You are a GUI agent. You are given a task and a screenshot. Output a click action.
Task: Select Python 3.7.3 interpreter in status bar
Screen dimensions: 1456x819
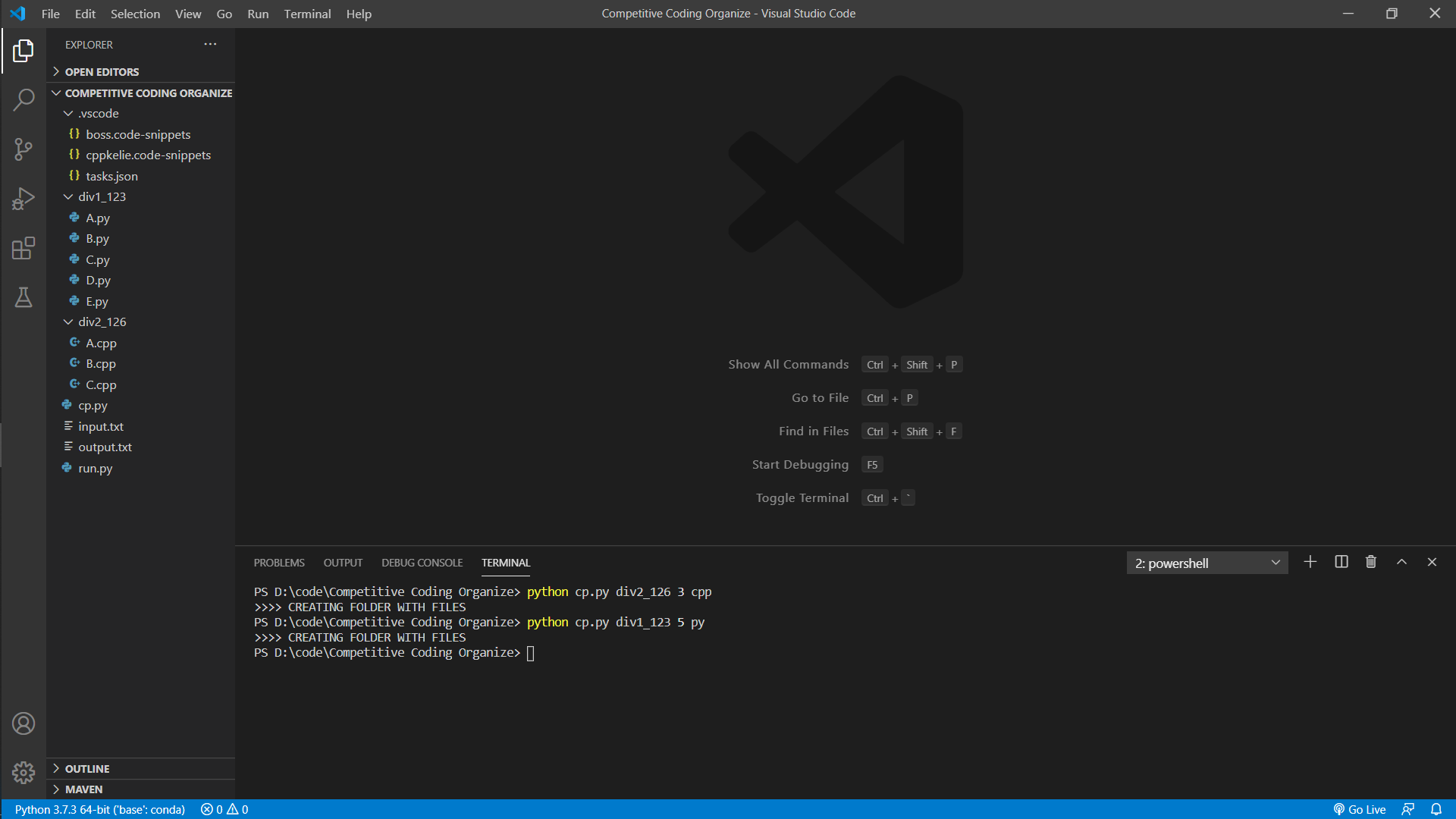click(x=100, y=809)
